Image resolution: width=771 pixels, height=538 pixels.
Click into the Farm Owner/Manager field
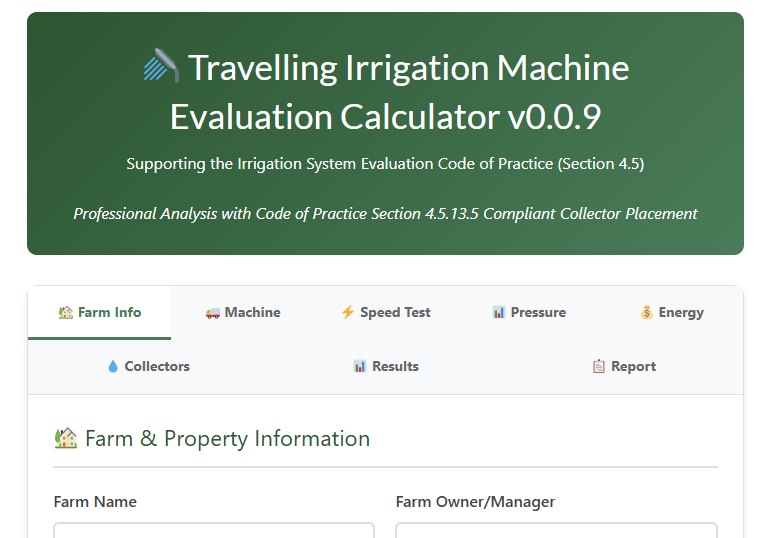tap(556, 530)
